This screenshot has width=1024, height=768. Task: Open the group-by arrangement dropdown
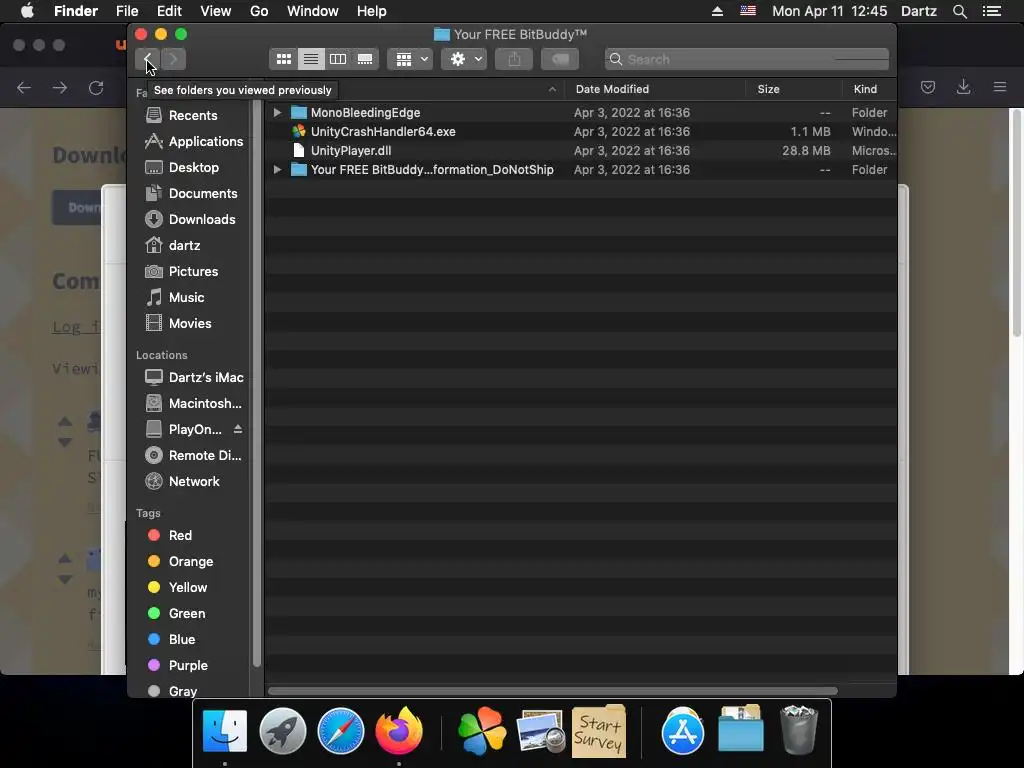pyautogui.click(x=410, y=59)
